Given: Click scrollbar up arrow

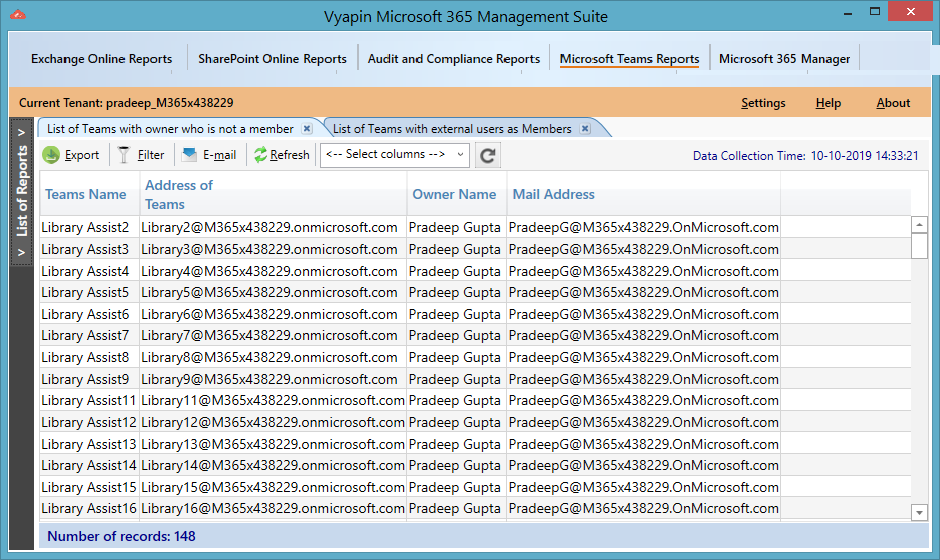Looking at the screenshot, I should 919,225.
